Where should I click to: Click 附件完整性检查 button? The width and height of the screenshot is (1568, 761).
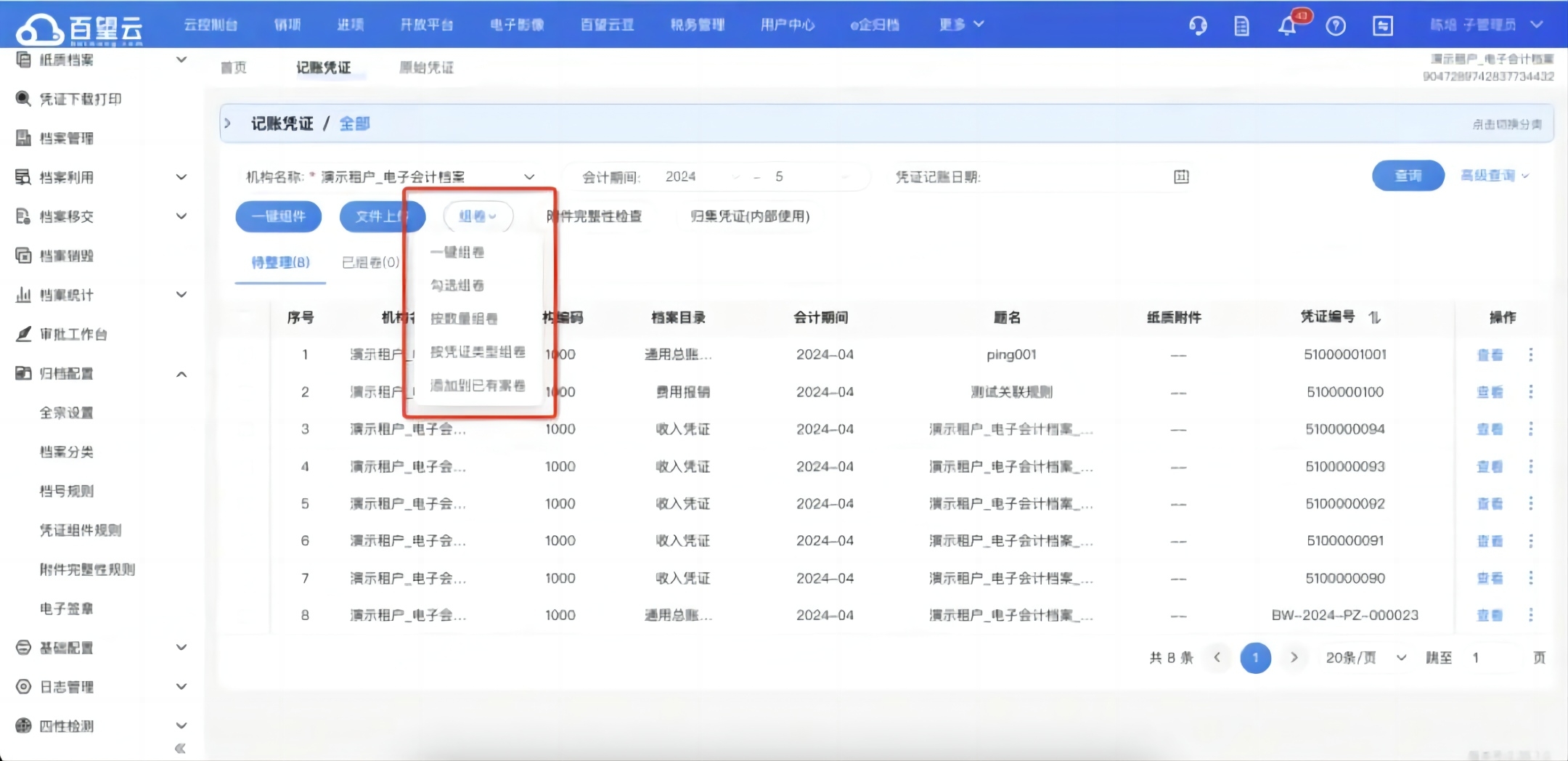595,216
